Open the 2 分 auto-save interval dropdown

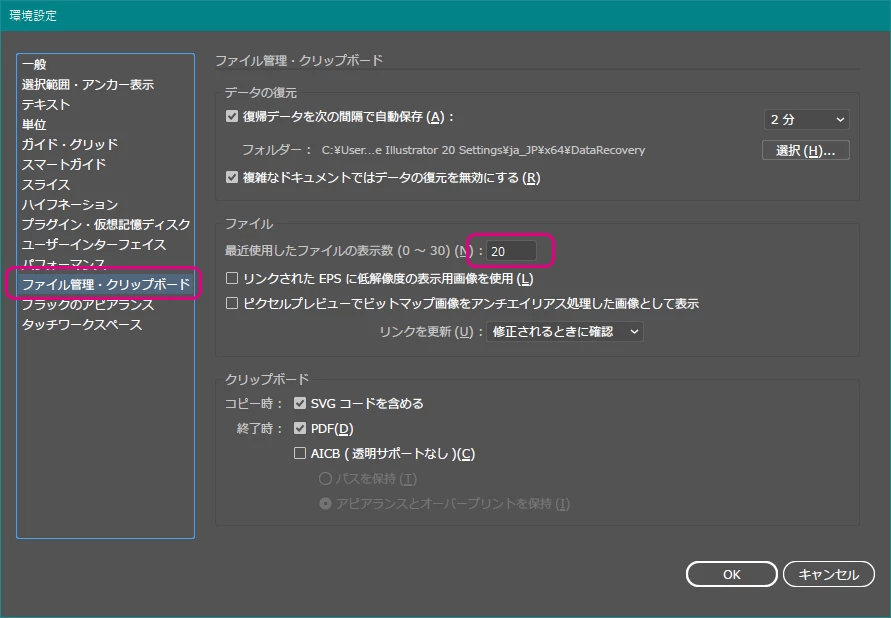(806, 119)
